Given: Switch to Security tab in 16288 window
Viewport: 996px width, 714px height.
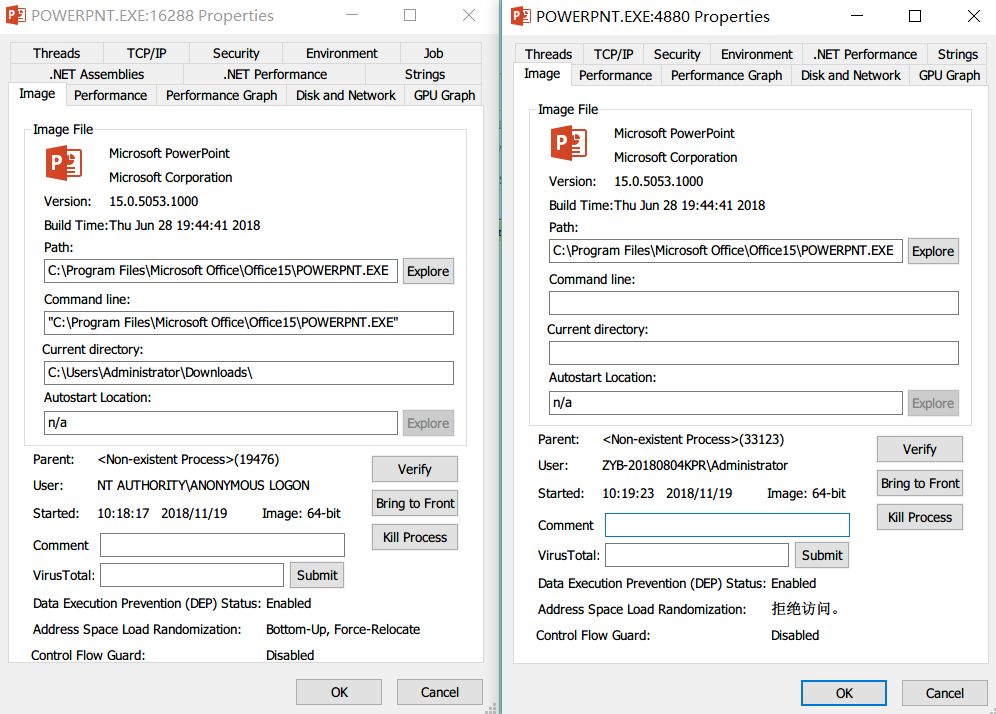Looking at the screenshot, I should 236,53.
